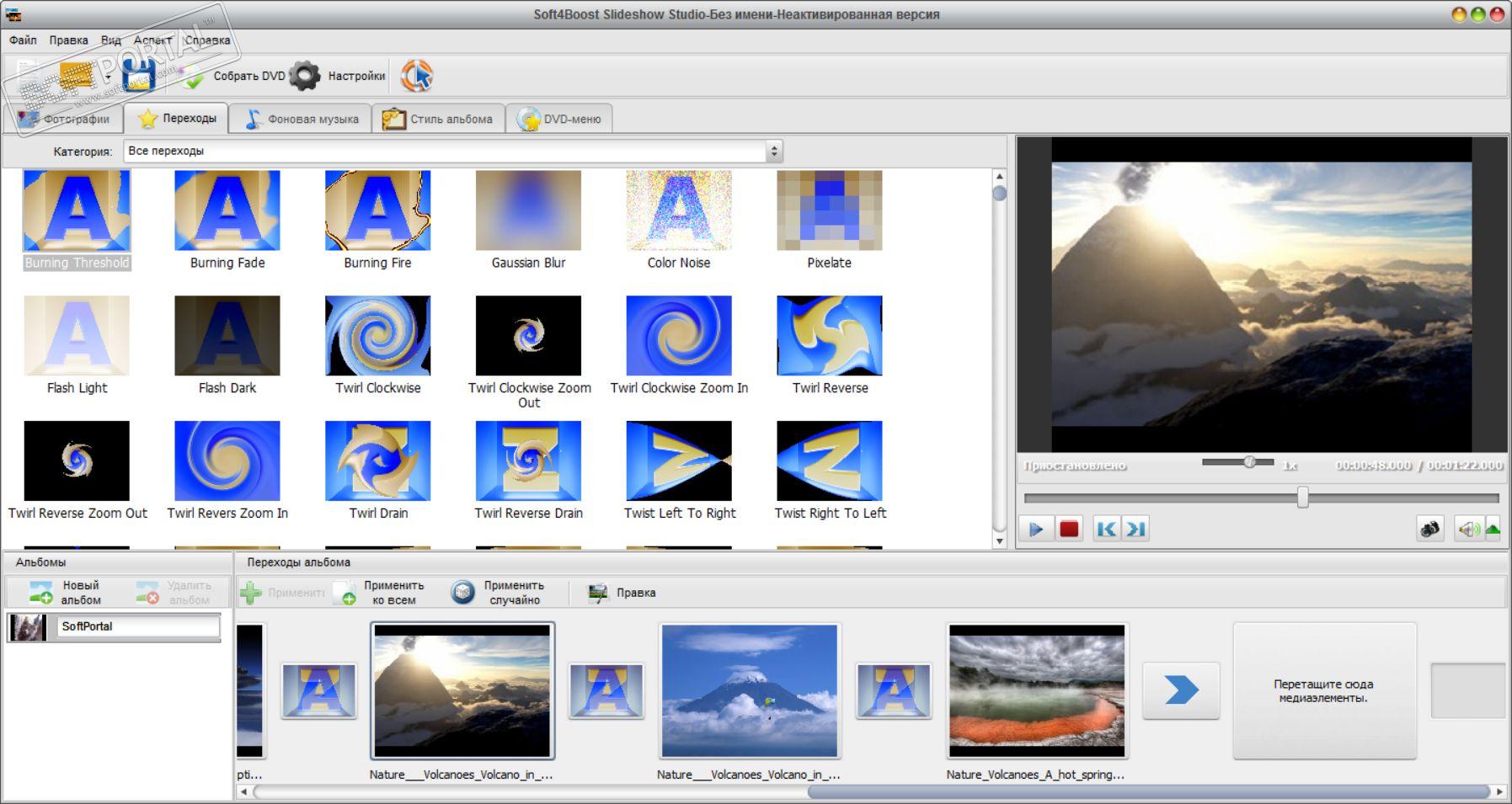Select the Twirl Reverse Zoom Out transition
Viewport: 1512px width, 804px height.
[x=77, y=471]
